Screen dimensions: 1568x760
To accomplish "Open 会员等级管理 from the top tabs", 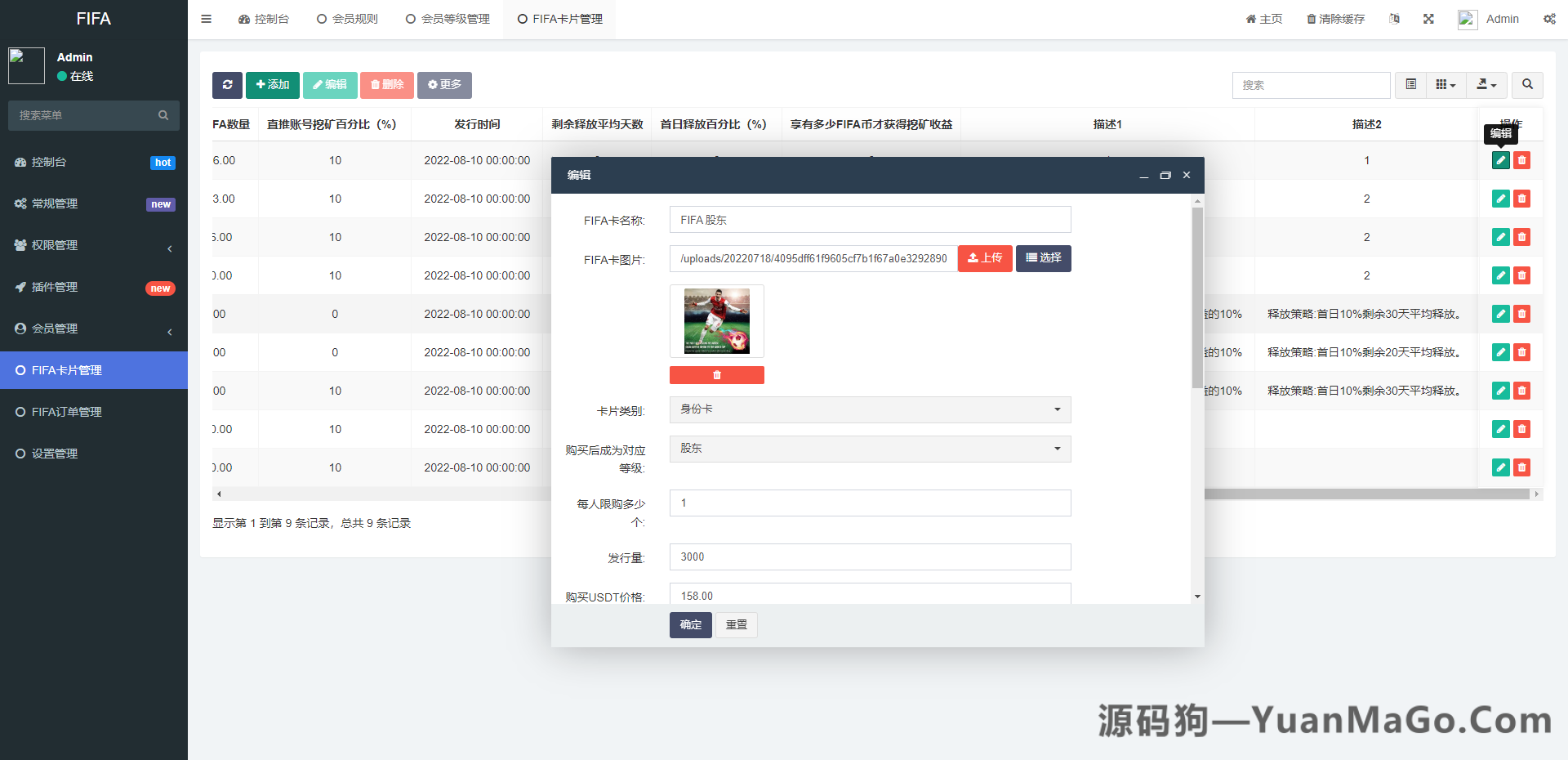I will (x=447, y=18).
